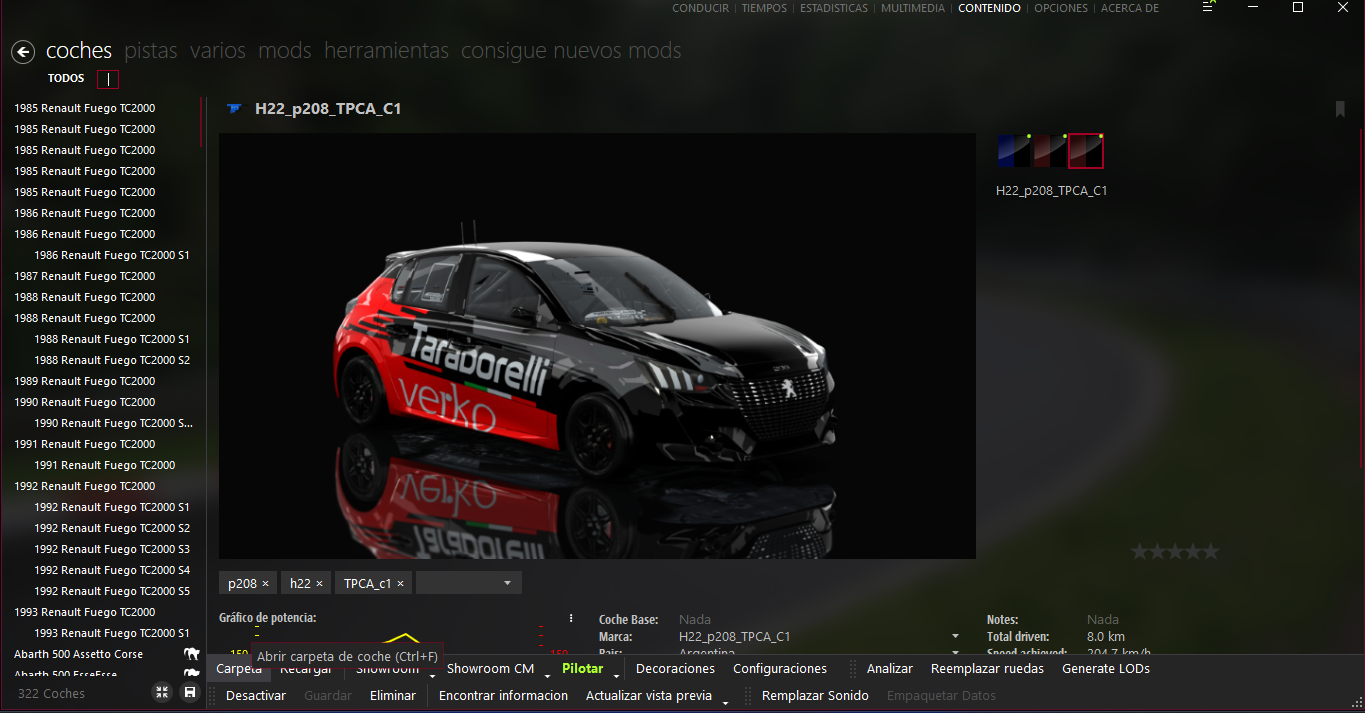The height and width of the screenshot is (713, 1365).
Task: Click Generate LODs
Action: coord(1106,668)
